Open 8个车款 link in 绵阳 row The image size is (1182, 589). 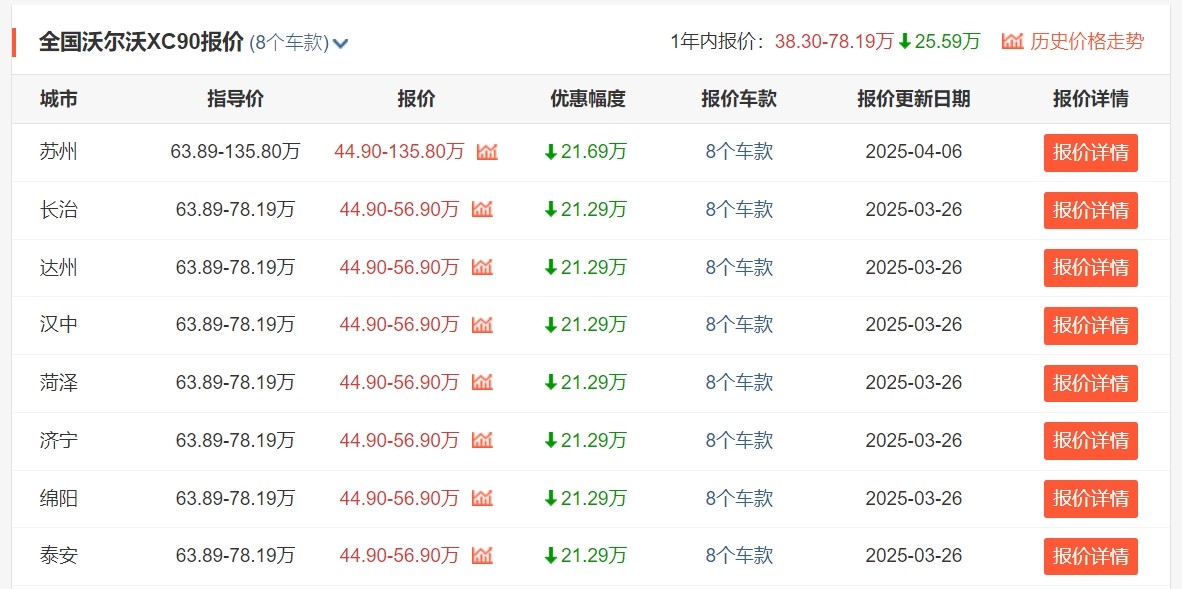click(x=739, y=498)
